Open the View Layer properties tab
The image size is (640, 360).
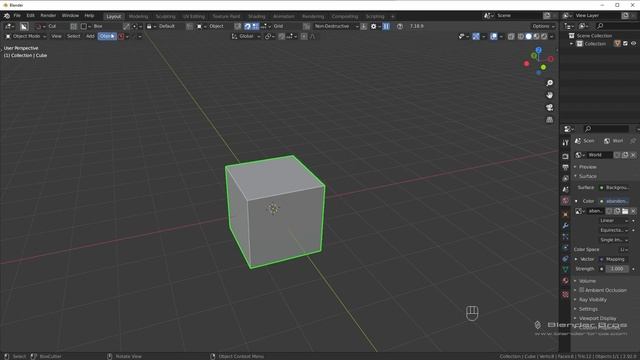(x=565, y=178)
